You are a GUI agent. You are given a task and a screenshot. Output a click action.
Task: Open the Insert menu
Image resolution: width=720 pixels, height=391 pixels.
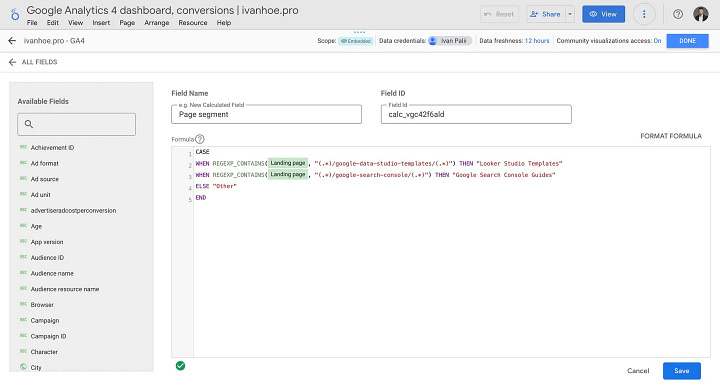[101, 22]
